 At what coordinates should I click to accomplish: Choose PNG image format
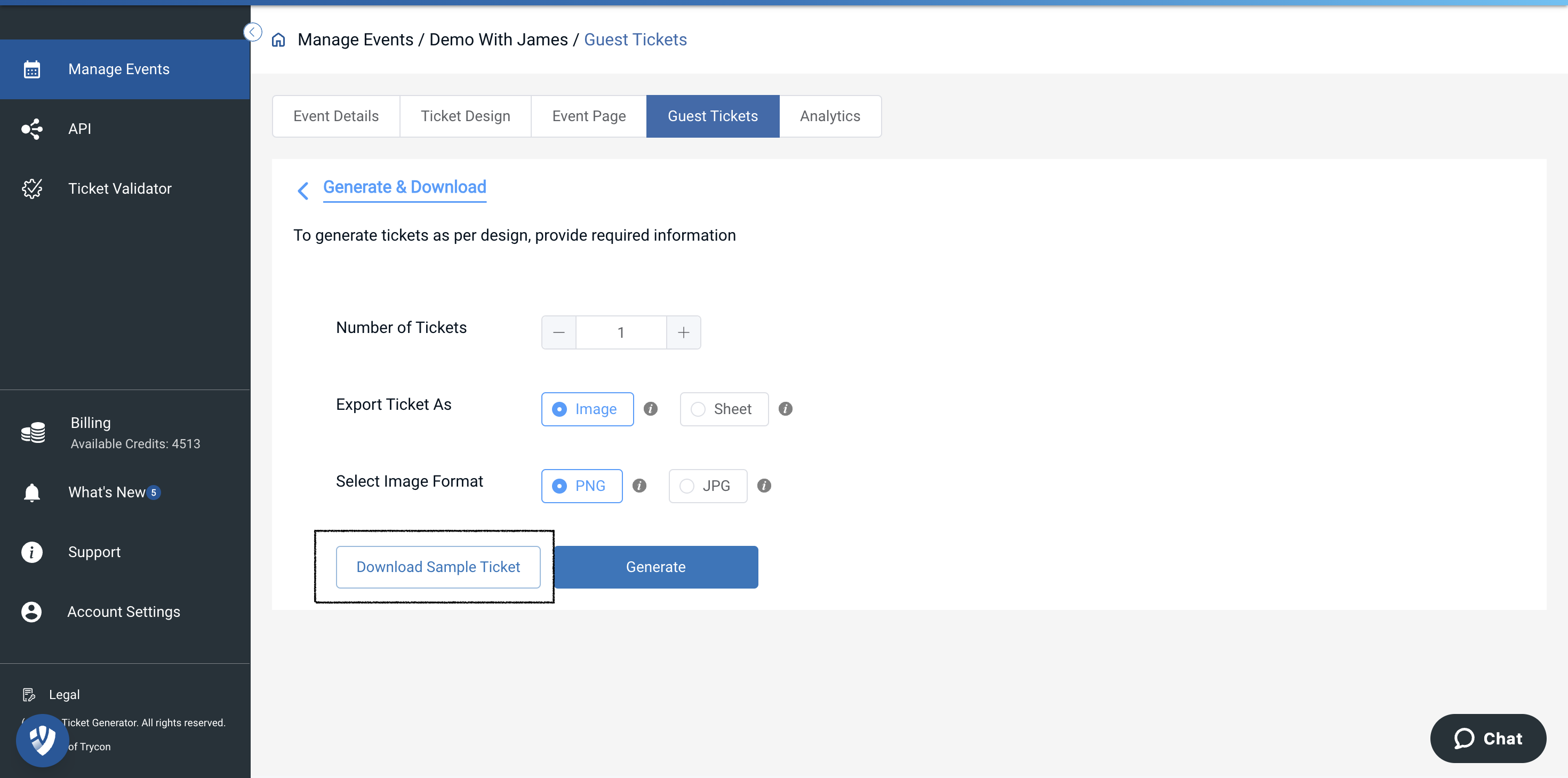582,486
